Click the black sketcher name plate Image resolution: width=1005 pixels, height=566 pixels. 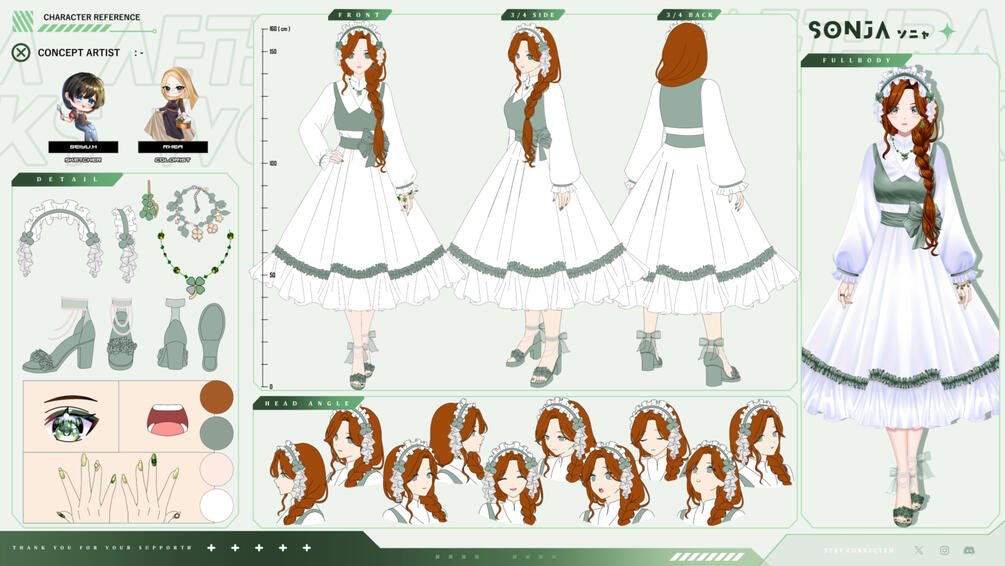83,147
